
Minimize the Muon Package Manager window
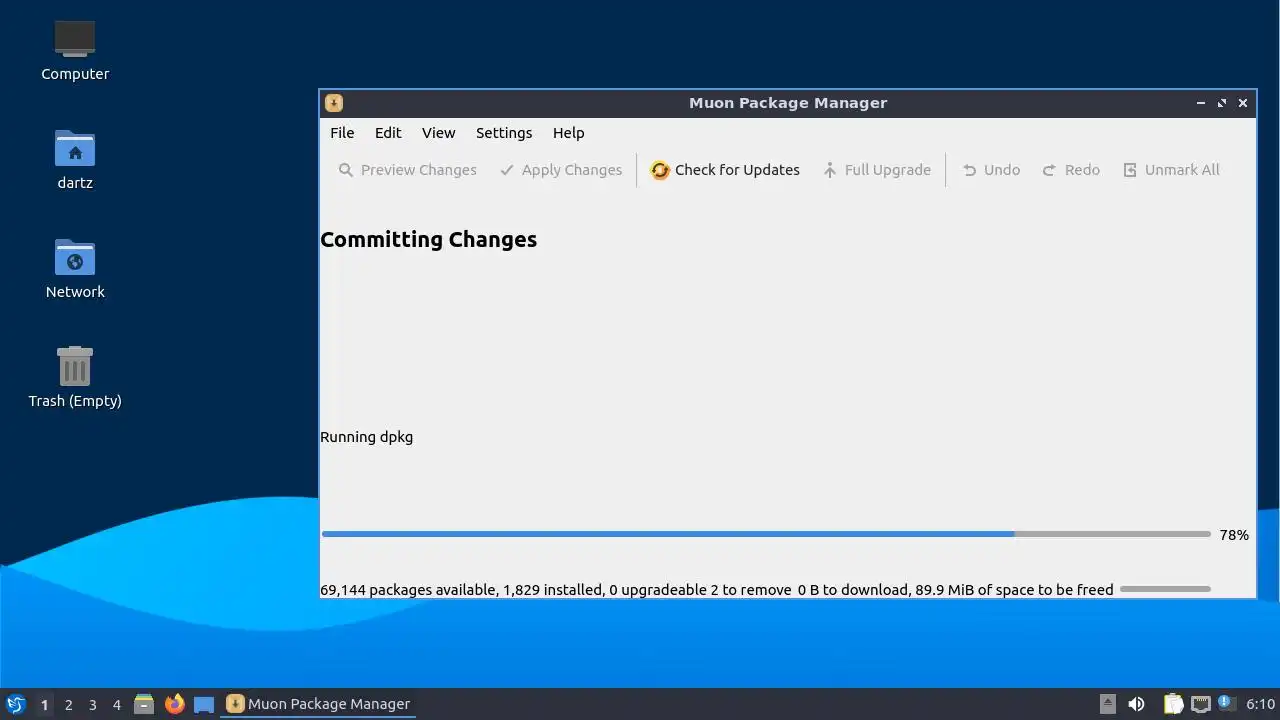coord(1201,103)
